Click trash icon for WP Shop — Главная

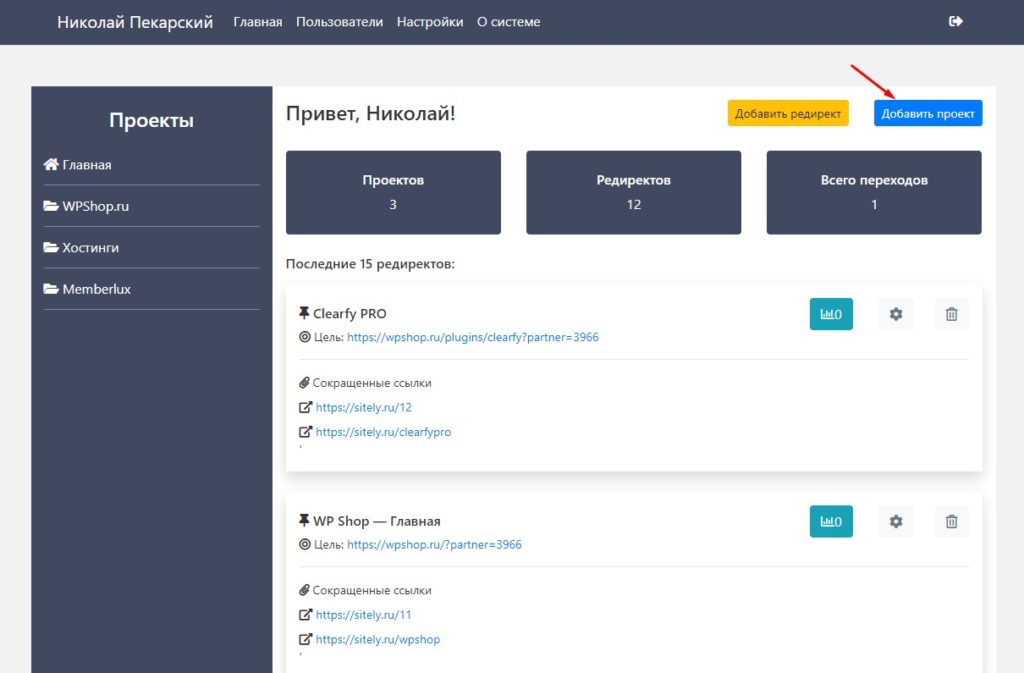tap(951, 521)
